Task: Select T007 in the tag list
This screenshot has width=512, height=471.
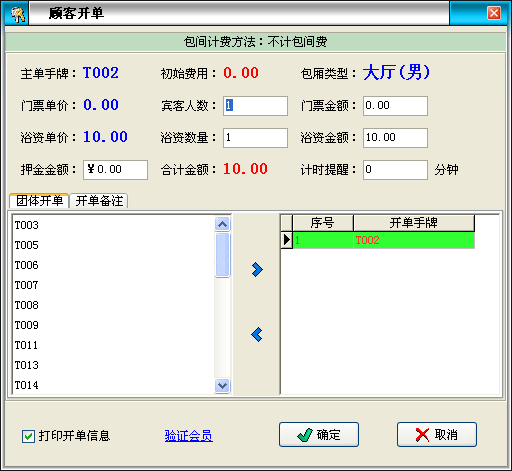Action: pos(27,285)
